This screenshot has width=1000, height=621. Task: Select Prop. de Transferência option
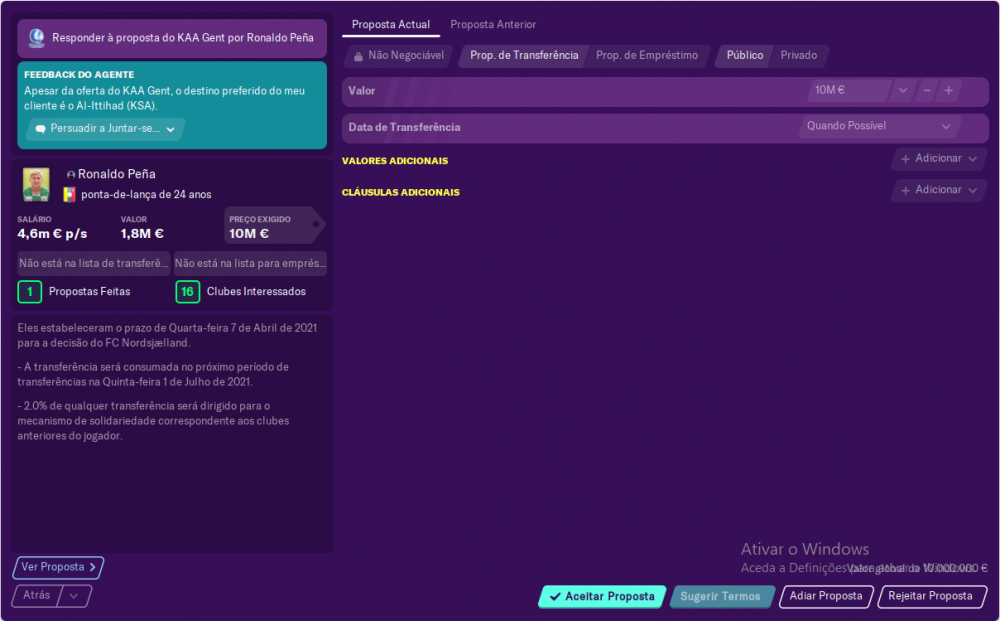(x=524, y=55)
